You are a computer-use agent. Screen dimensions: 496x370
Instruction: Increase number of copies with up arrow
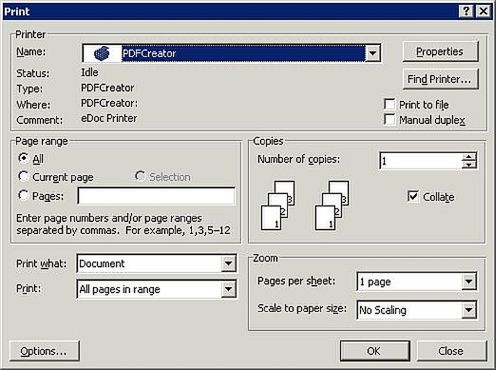469,157
